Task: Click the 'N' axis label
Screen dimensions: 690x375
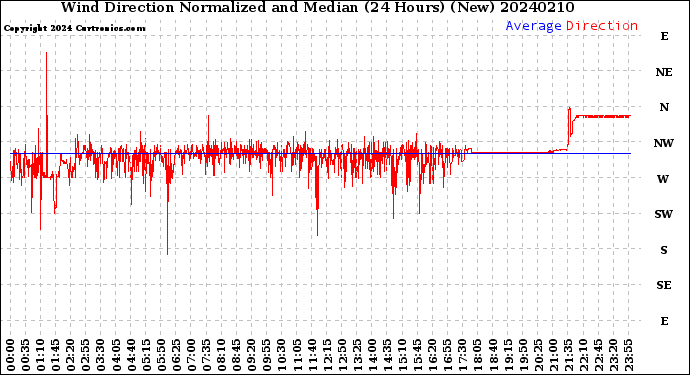Action: [x=664, y=107]
